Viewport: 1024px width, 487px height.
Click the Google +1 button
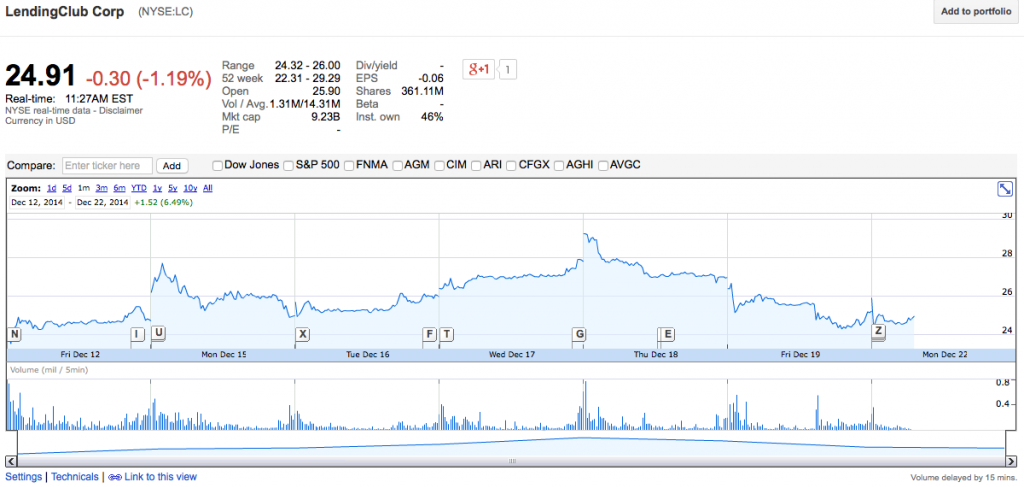click(479, 69)
